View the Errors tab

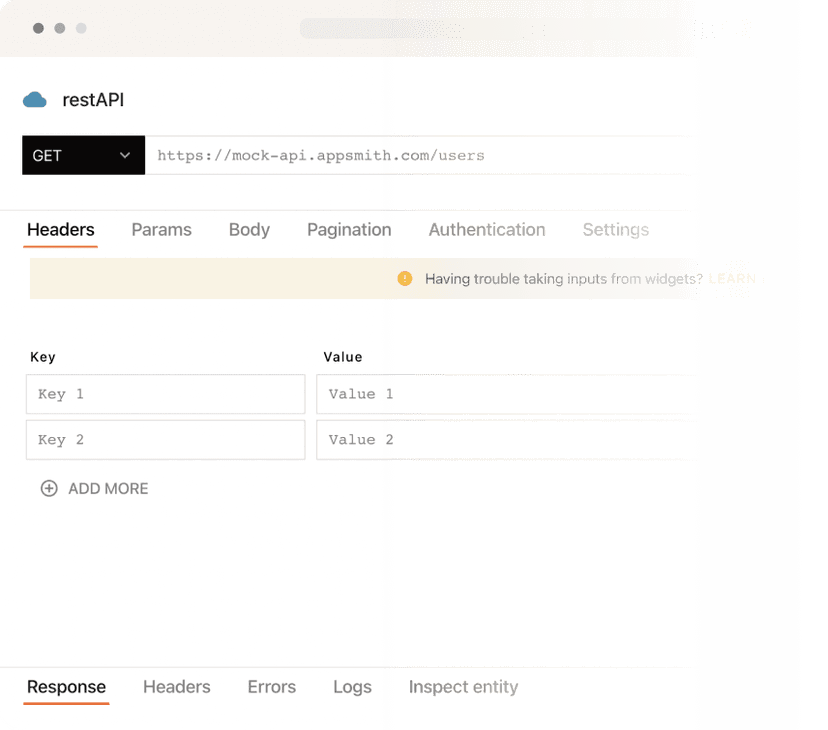[271, 687]
